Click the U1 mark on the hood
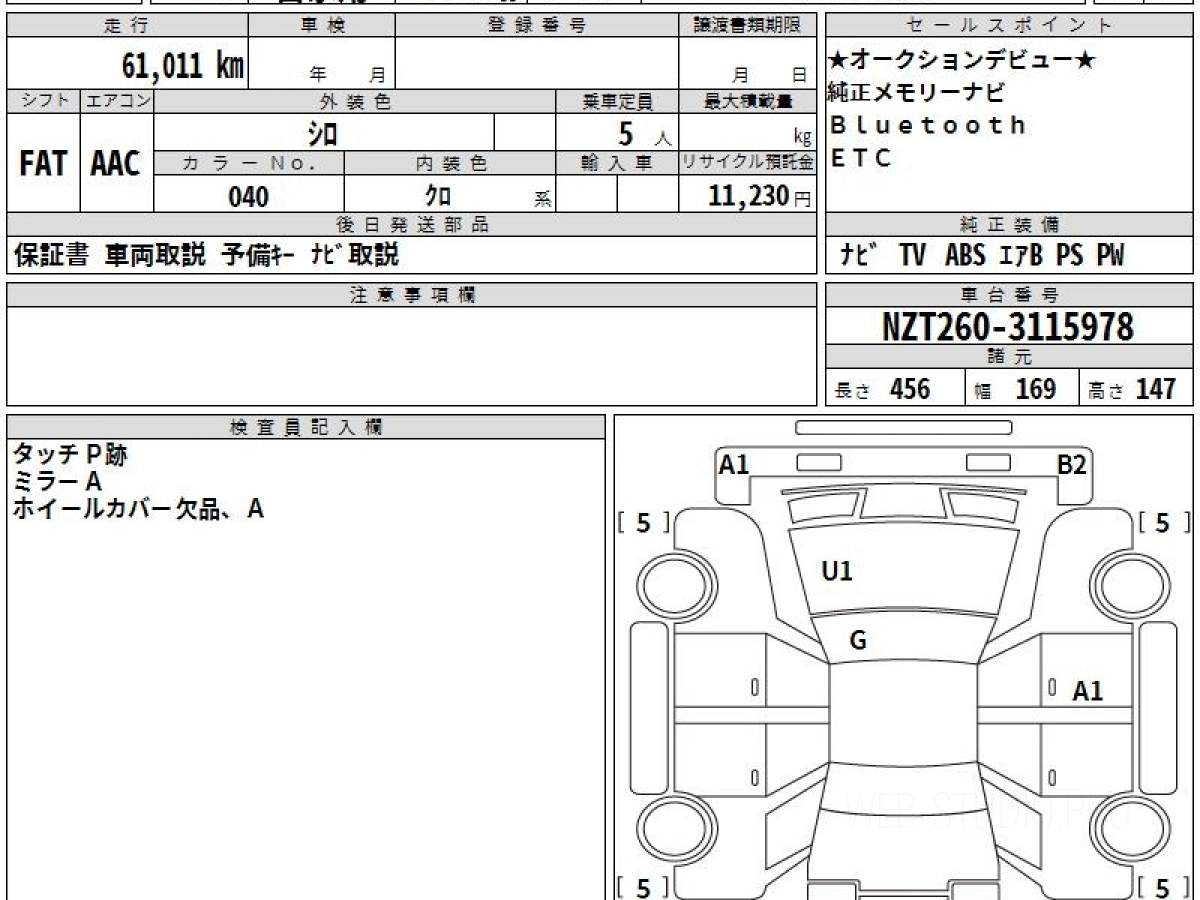The width and height of the screenshot is (1200, 900). click(x=837, y=572)
